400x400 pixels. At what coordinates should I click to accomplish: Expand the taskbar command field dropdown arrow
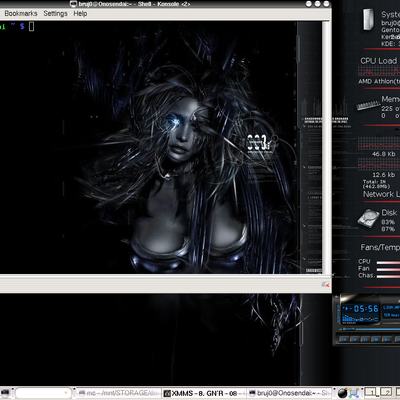click(67, 394)
